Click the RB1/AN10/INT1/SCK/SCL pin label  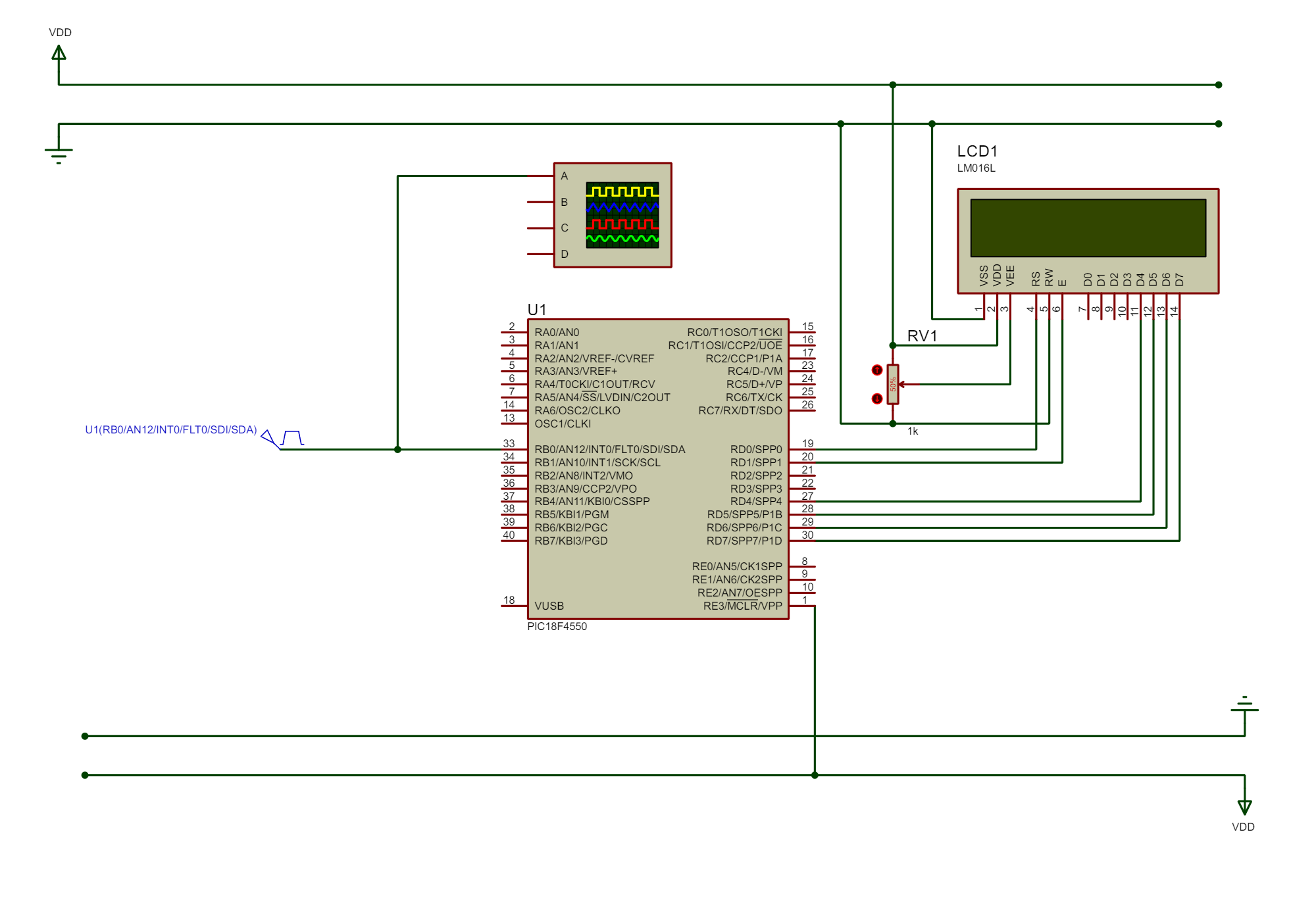pos(597,462)
